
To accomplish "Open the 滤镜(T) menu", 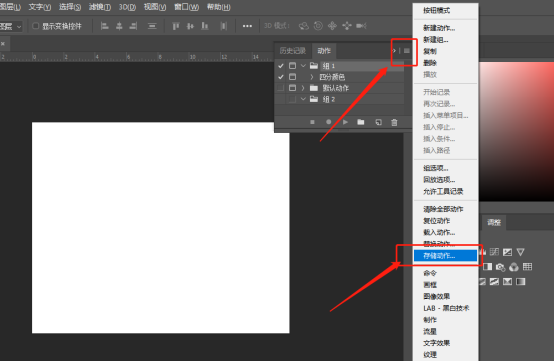I will coord(100,7).
